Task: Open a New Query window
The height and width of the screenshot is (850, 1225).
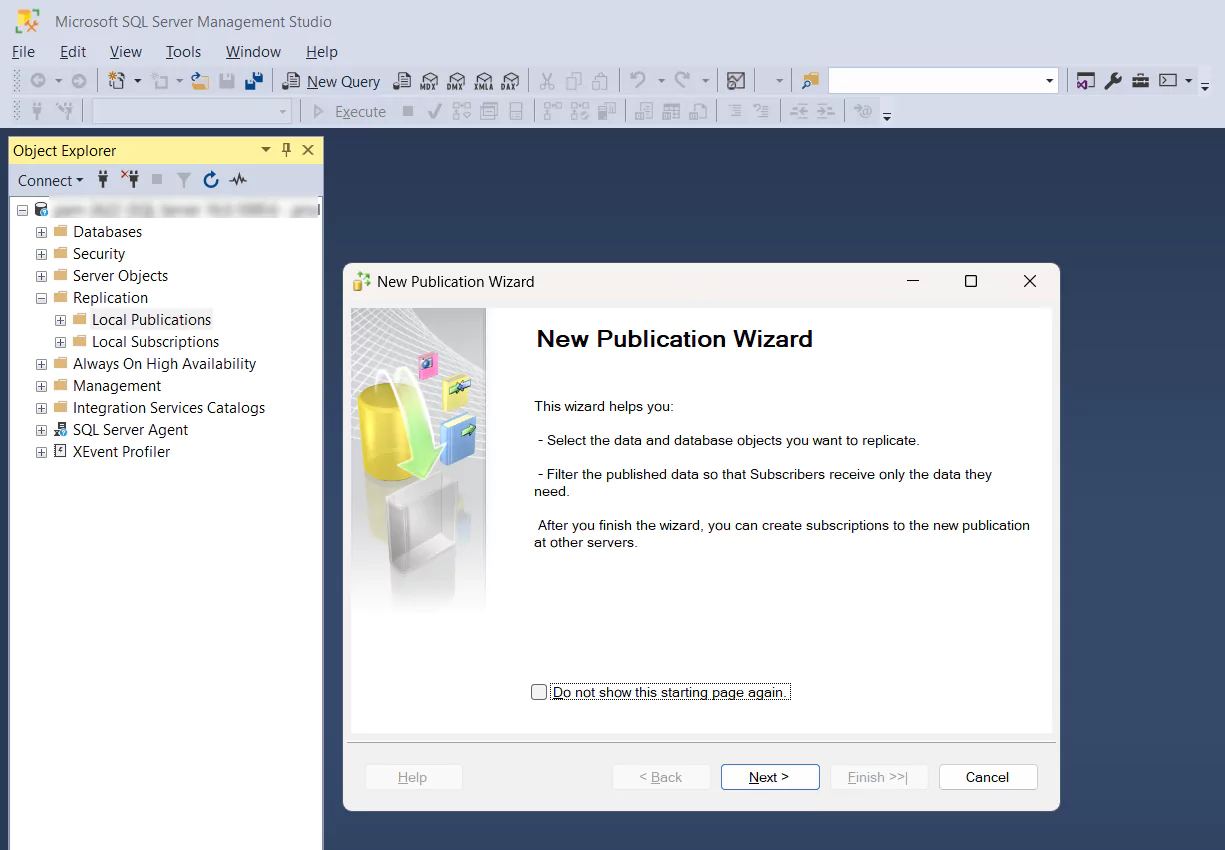Action: coord(331,81)
